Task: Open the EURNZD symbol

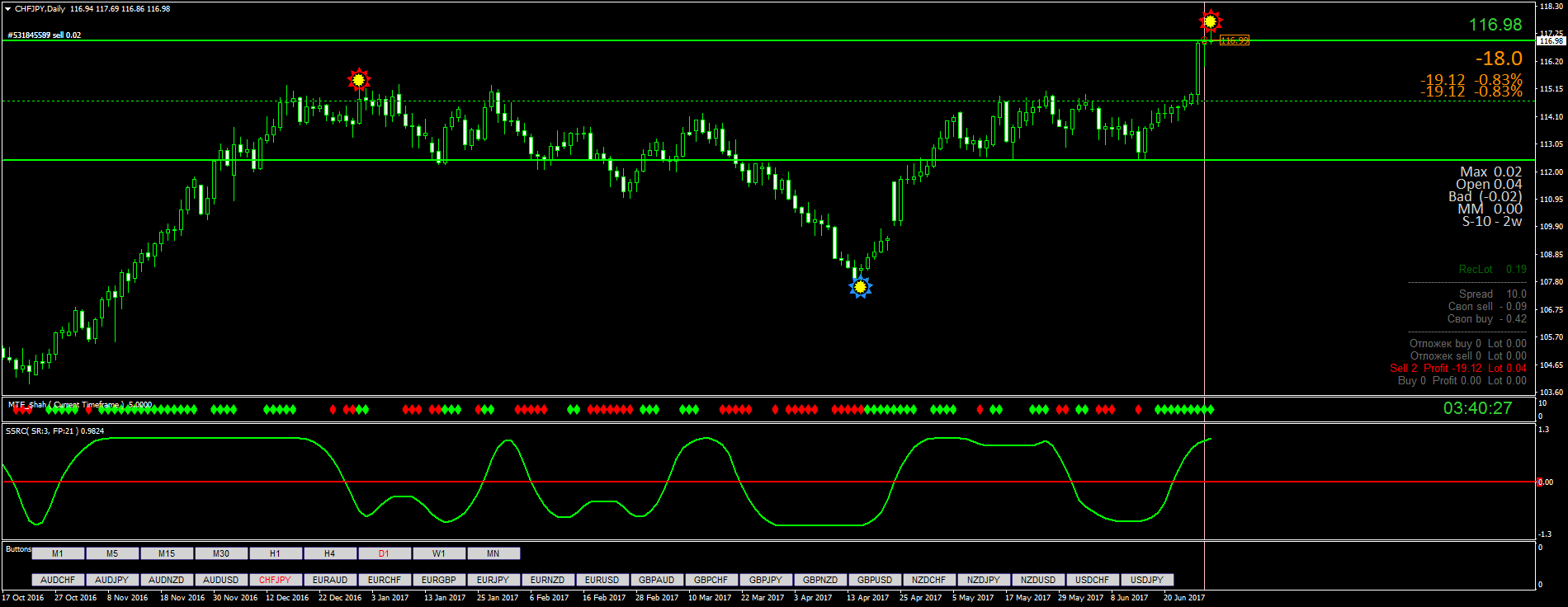Action: tap(548, 580)
